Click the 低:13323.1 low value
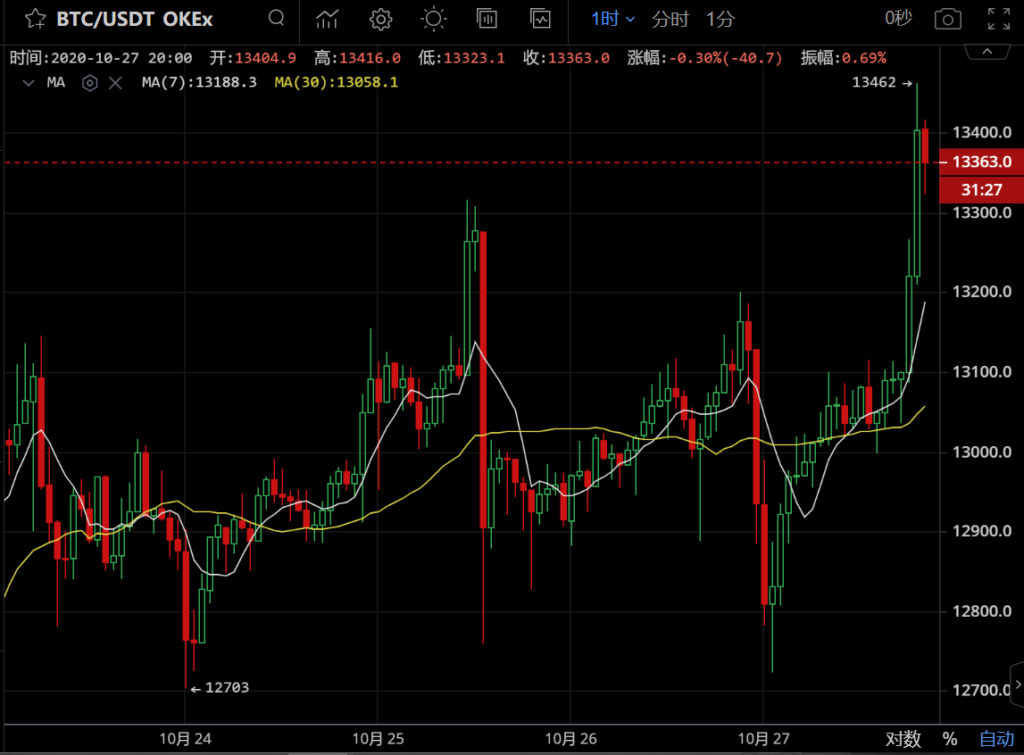 point(462,58)
